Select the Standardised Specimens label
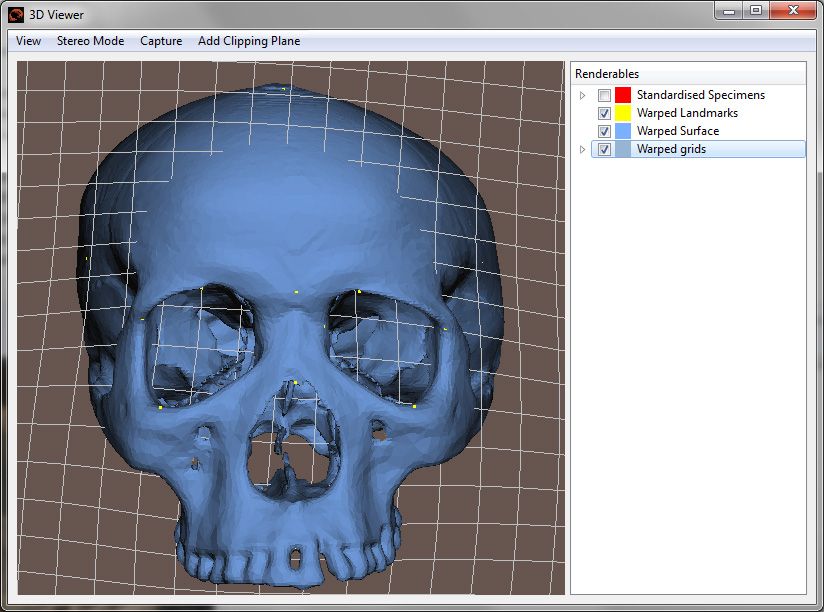This screenshot has height=612, width=824. tap(701, 95)
